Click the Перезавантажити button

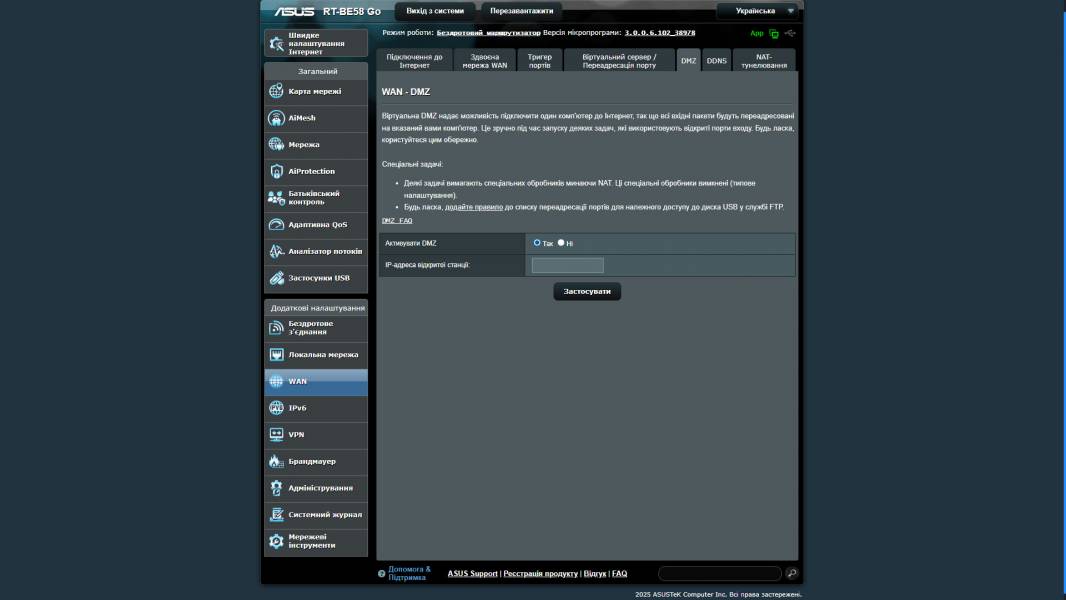521,11
